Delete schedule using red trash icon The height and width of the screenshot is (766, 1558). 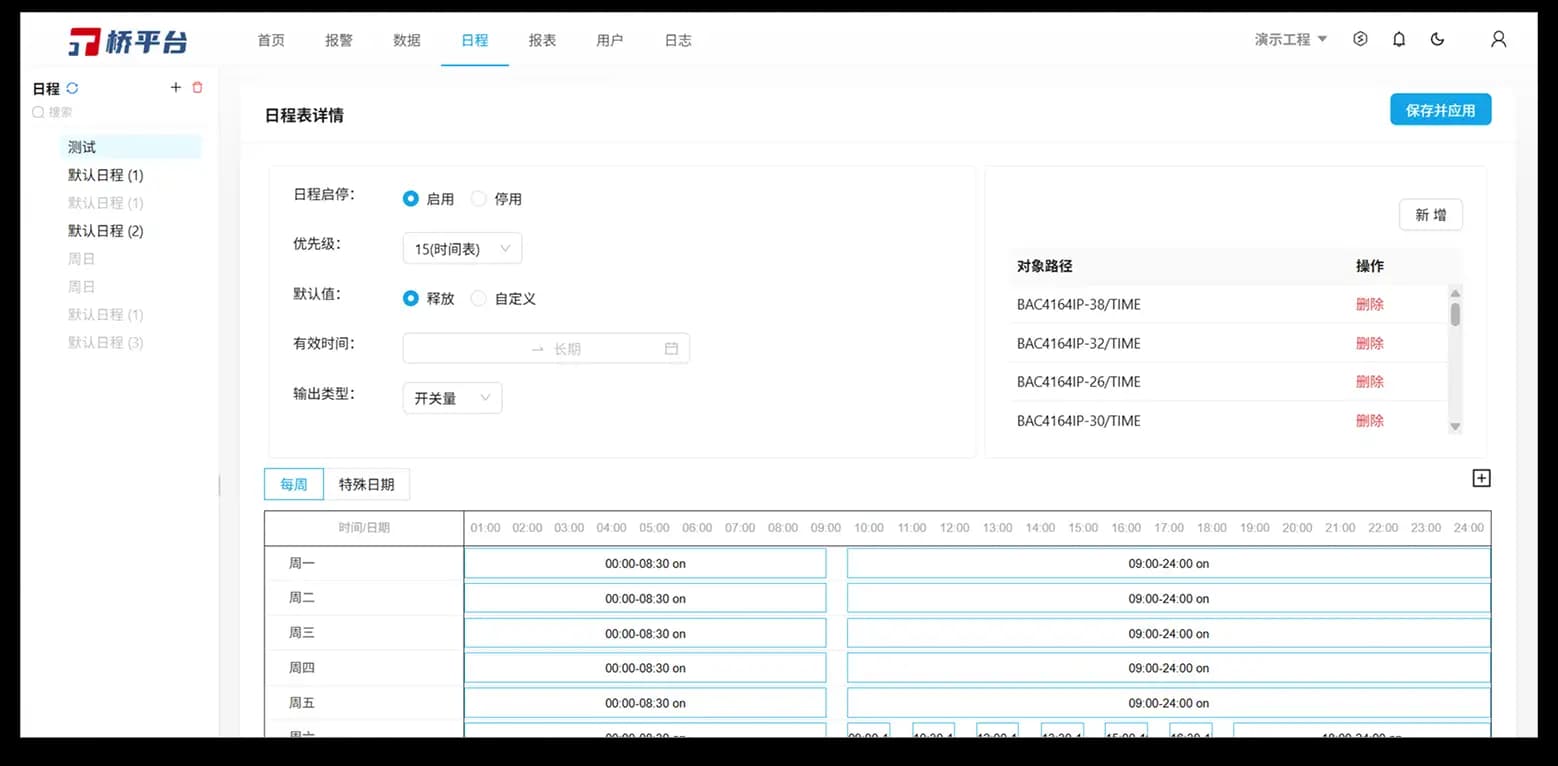(197, 88)
